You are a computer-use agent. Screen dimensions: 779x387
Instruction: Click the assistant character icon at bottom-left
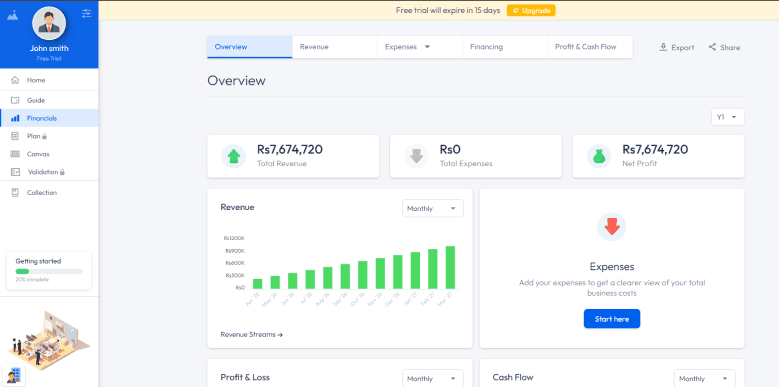point(14,375)
